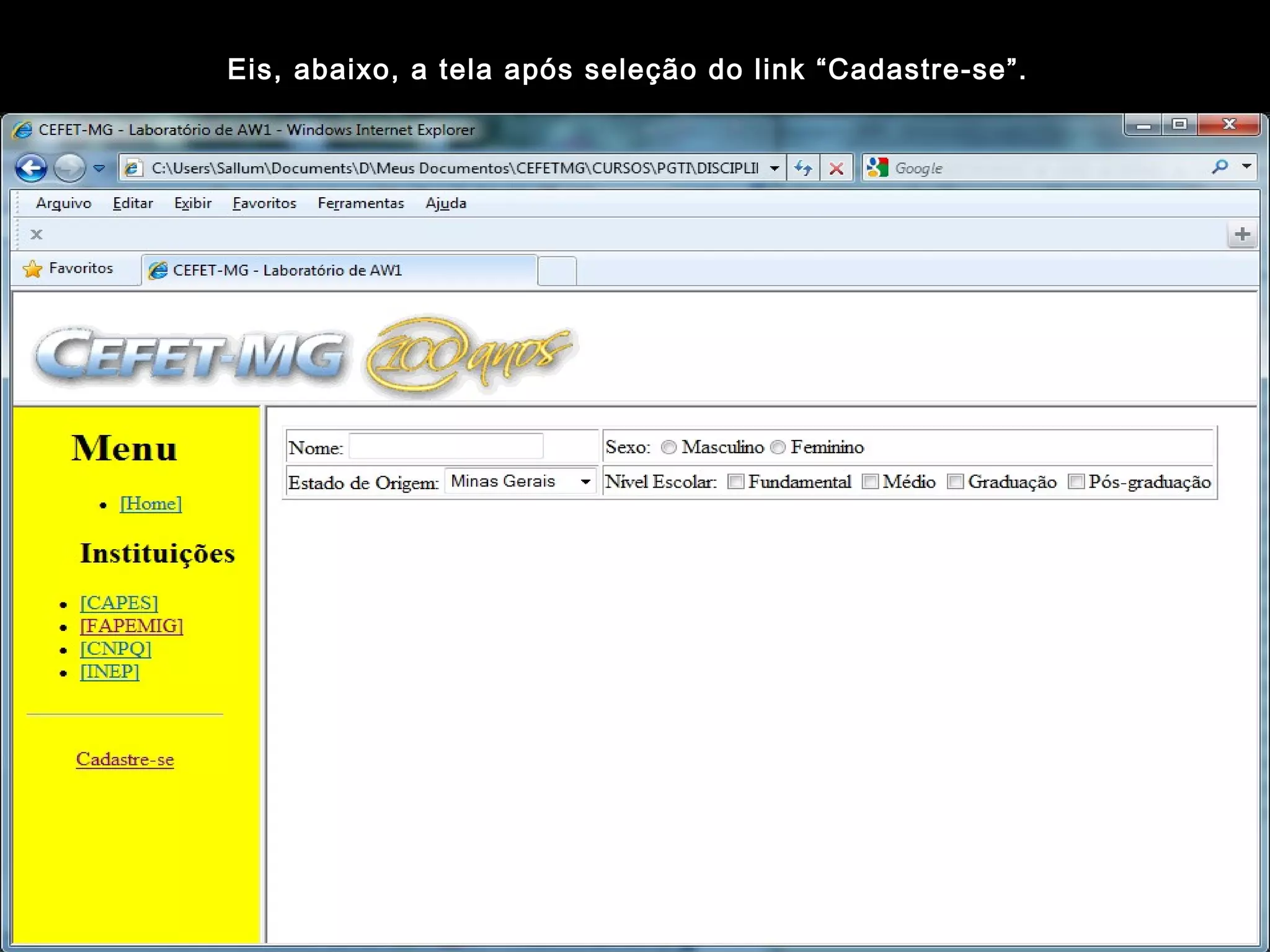
Task: Open the Arquivo menu
Action: [x=63, y=203]
